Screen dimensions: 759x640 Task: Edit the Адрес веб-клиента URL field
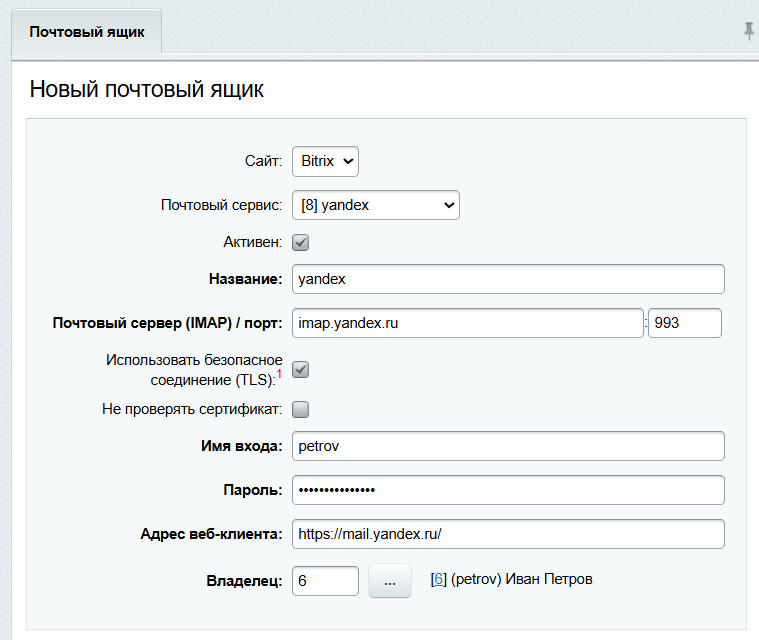pyautogui.click(x=508, y=534)
